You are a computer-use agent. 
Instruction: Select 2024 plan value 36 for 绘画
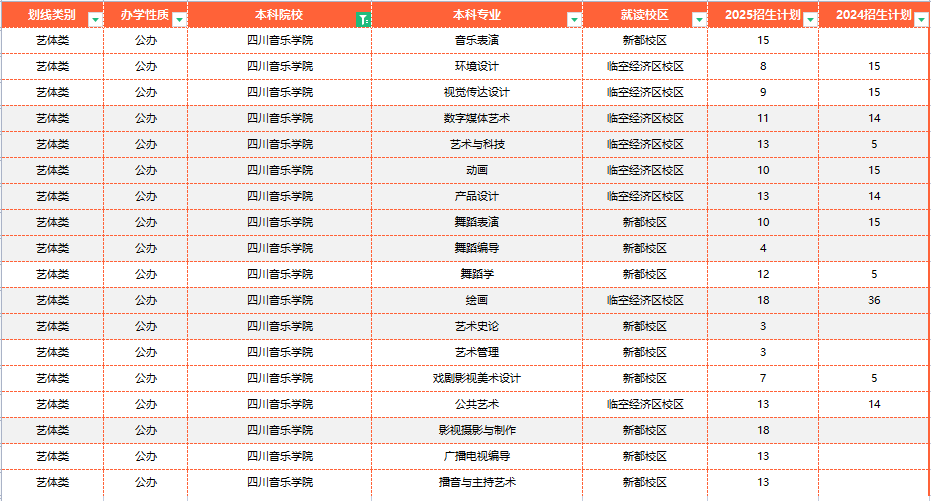click(x=874, y=300)
